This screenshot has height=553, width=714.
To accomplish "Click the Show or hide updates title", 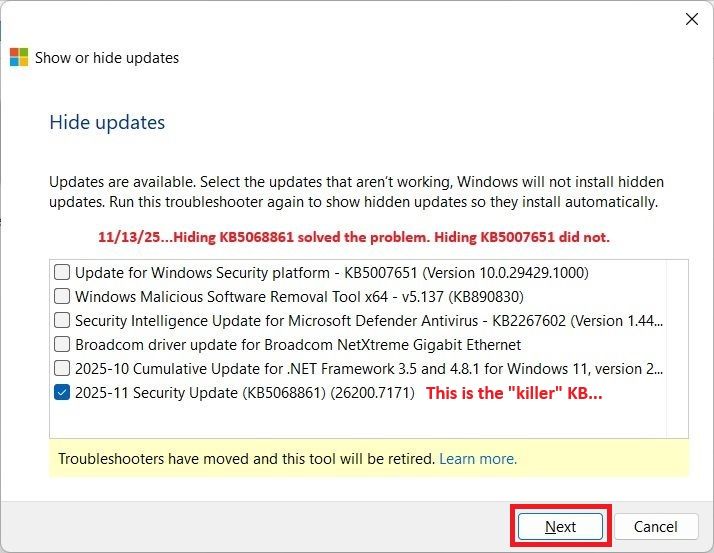I will pos(107,58).
